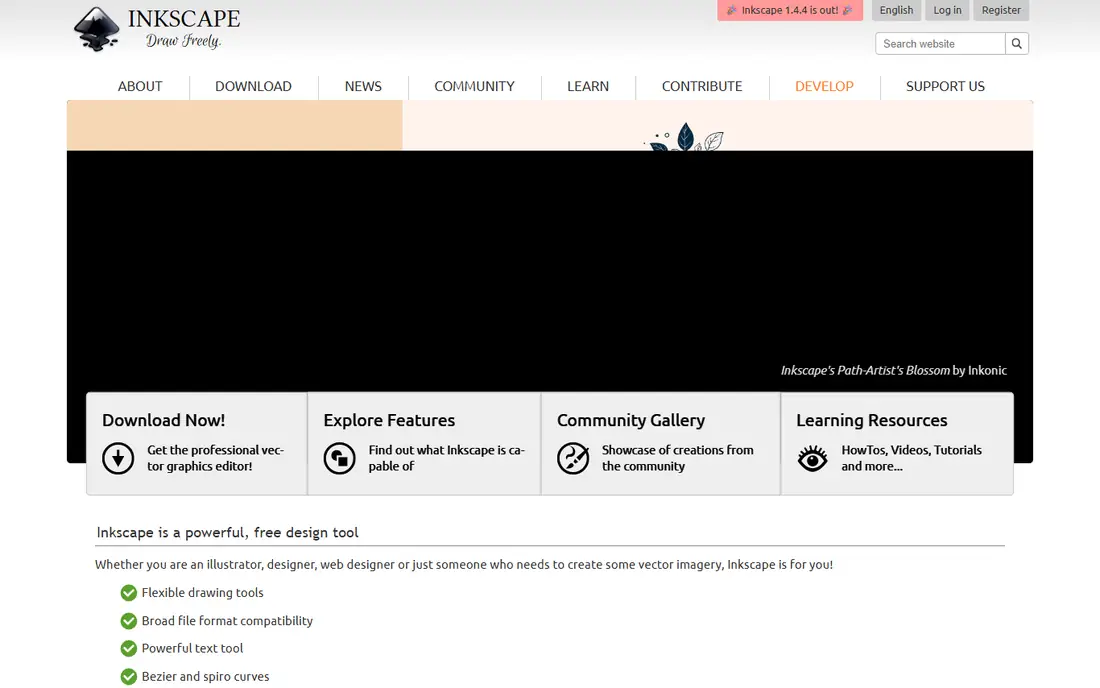1100x688 pixels.
Task: Click 'Flexible drawing tools' text
Action: [x=203, y=593]
